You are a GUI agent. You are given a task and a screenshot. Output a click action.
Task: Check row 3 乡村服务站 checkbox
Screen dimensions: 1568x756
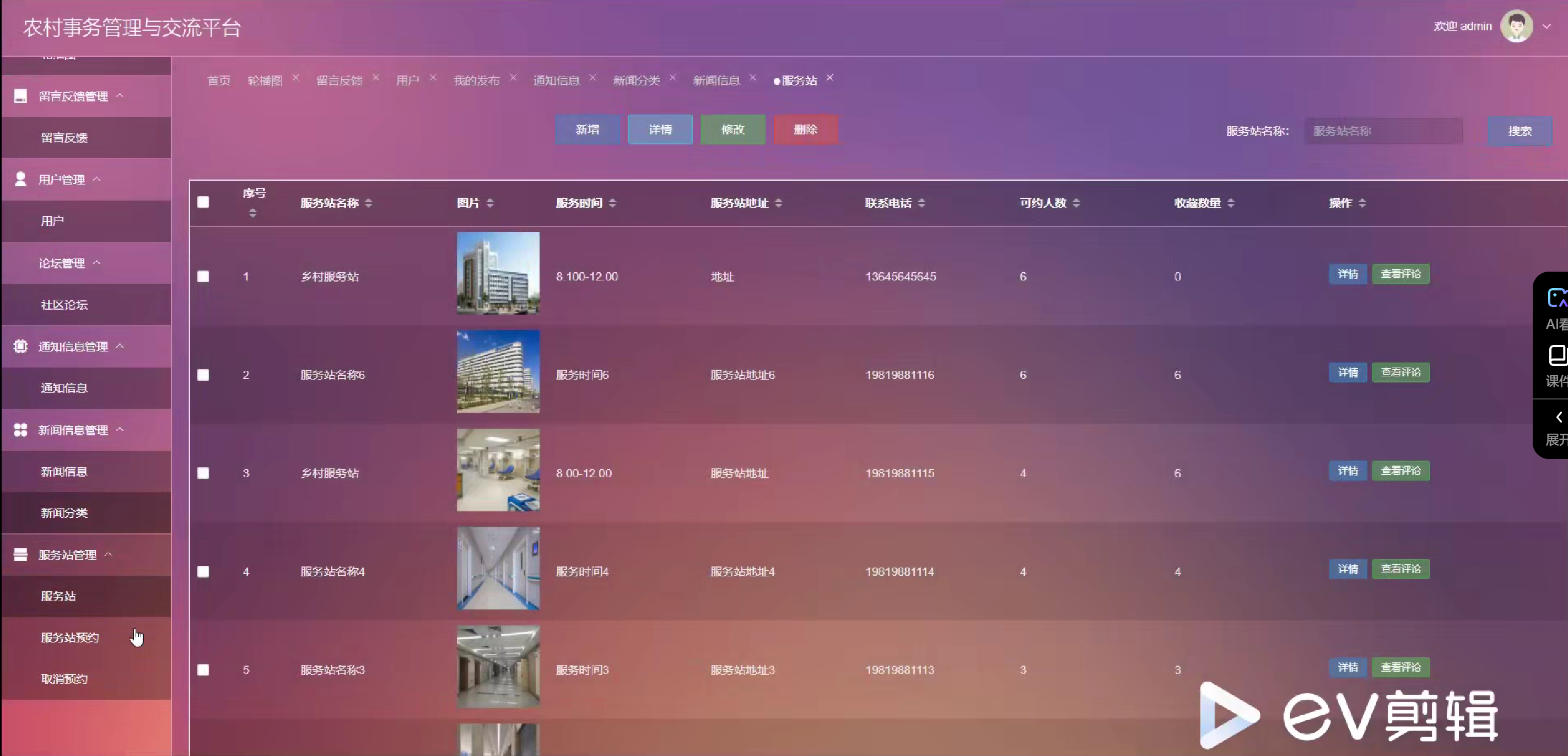203,473
